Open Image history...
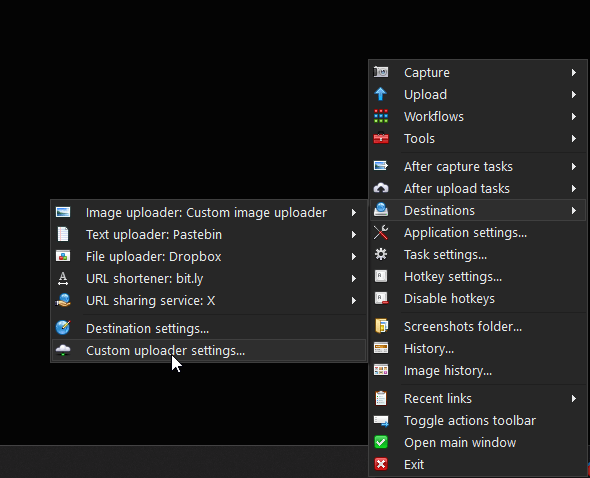The image size is (590, 478). point(478,370)
